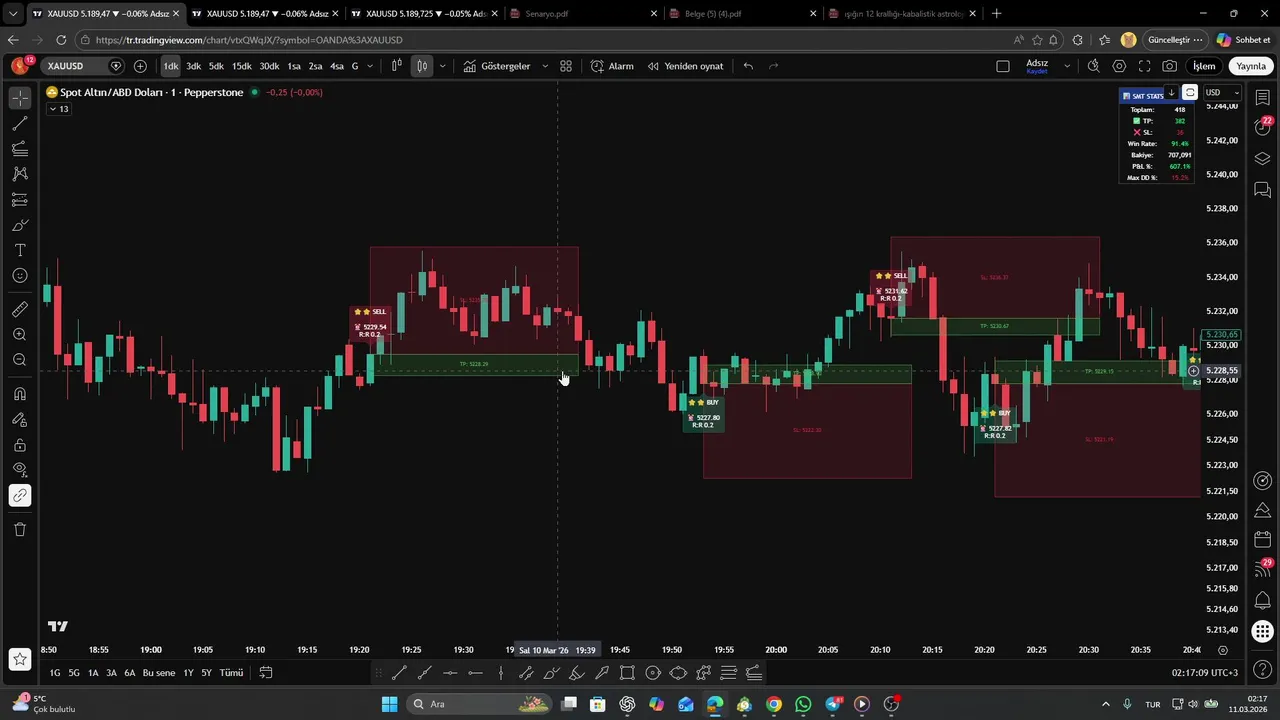The image size is (1280, 720).
Task: Click the Windows Start button
Action: tap(389, 704)
